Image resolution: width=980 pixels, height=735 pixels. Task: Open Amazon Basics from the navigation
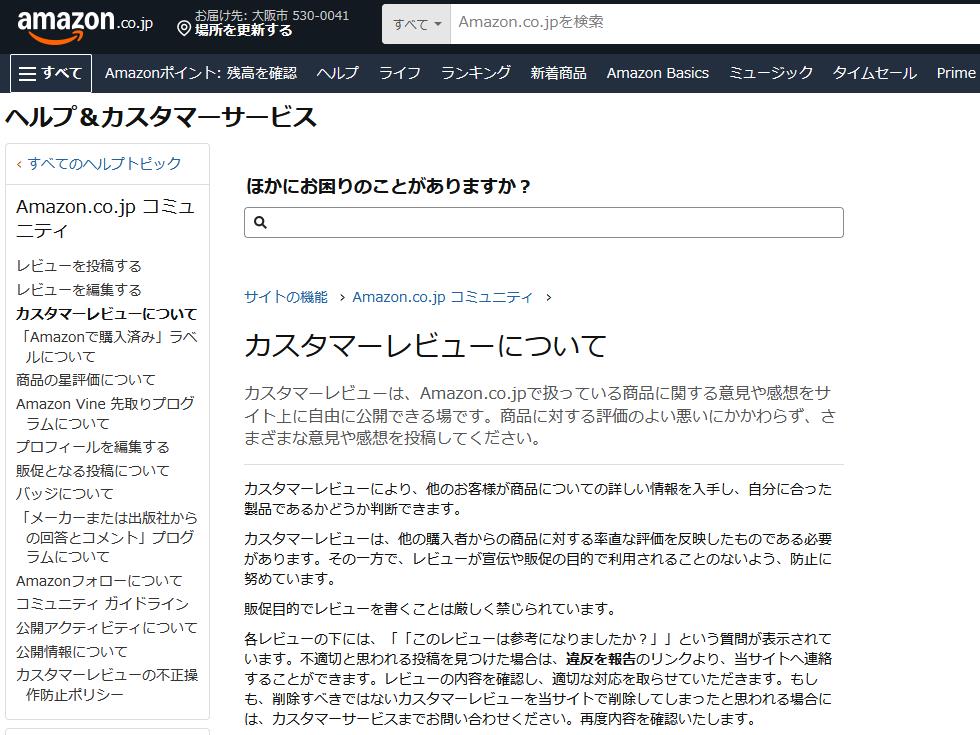coord(657,73)
